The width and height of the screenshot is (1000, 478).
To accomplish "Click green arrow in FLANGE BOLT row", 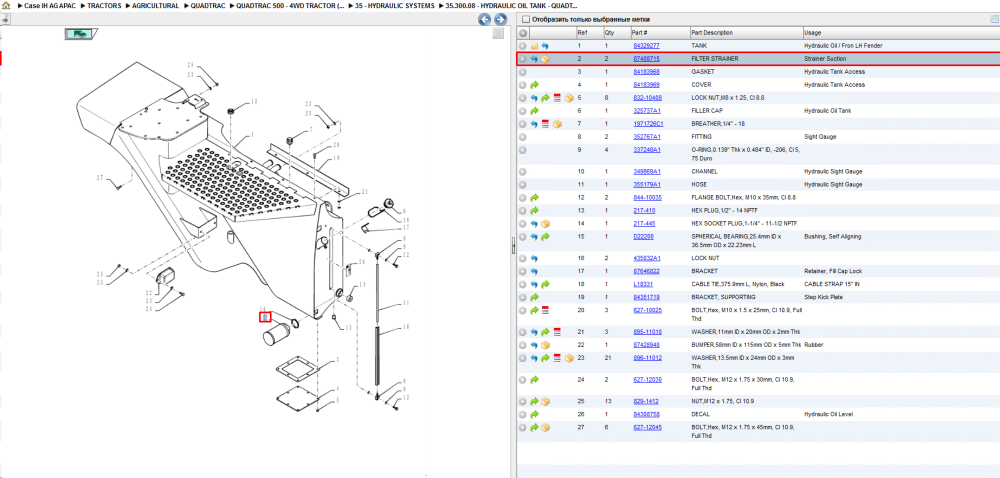I will coord(534,198).
